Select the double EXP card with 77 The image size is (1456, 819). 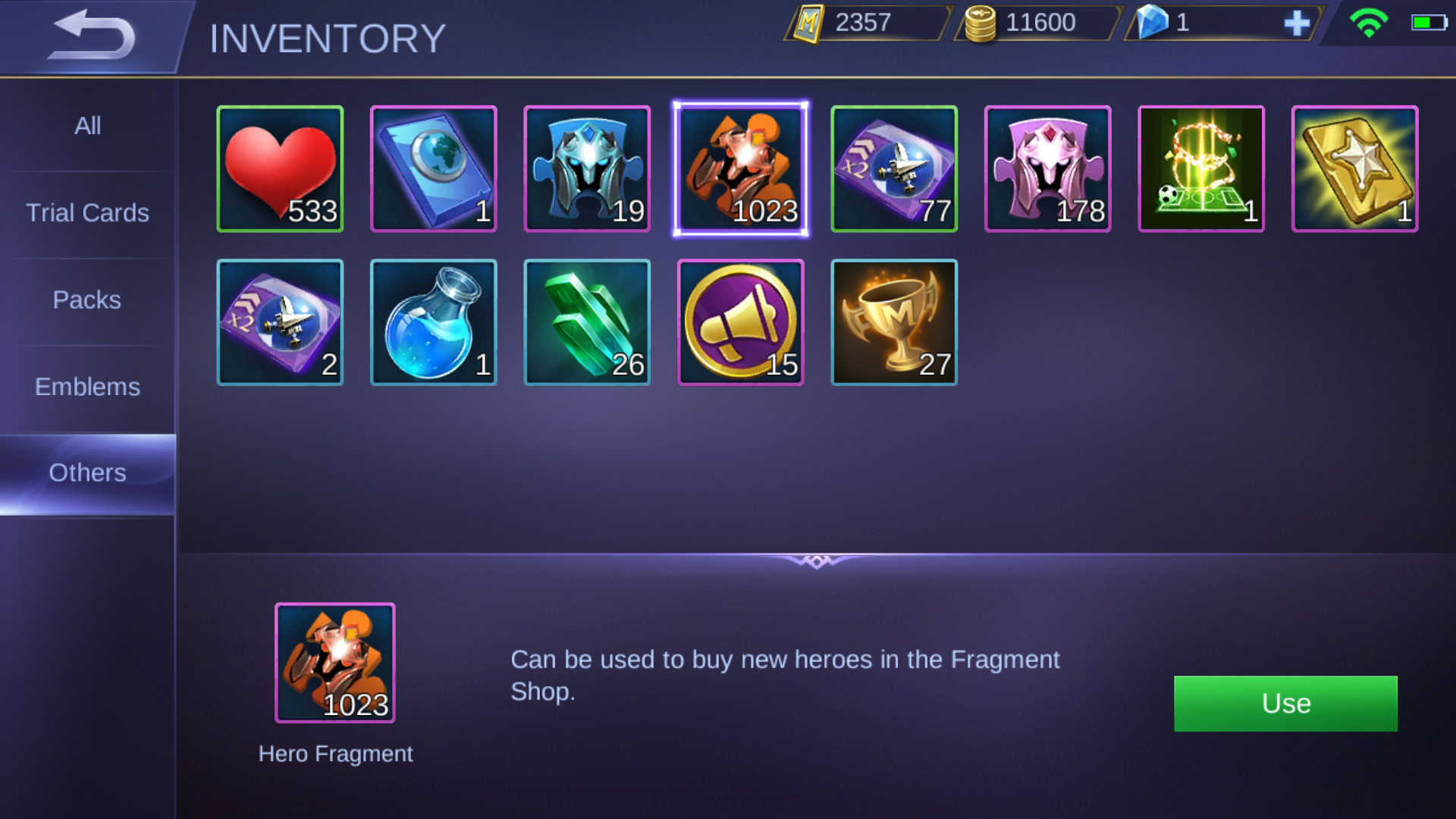[x=894, y=169]
